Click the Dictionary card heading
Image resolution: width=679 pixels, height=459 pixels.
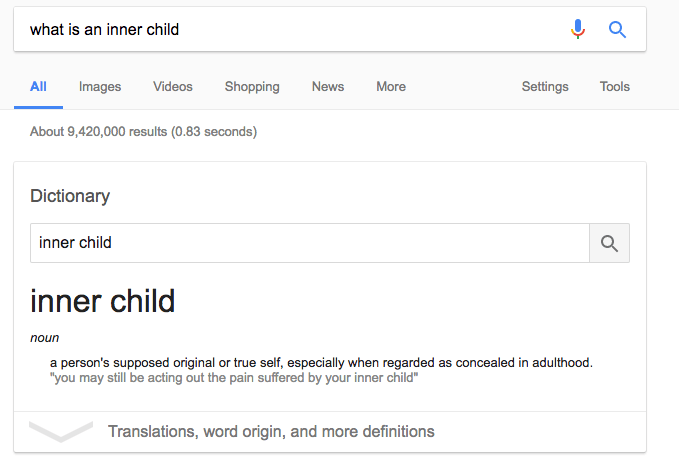(x=70, y=196)
